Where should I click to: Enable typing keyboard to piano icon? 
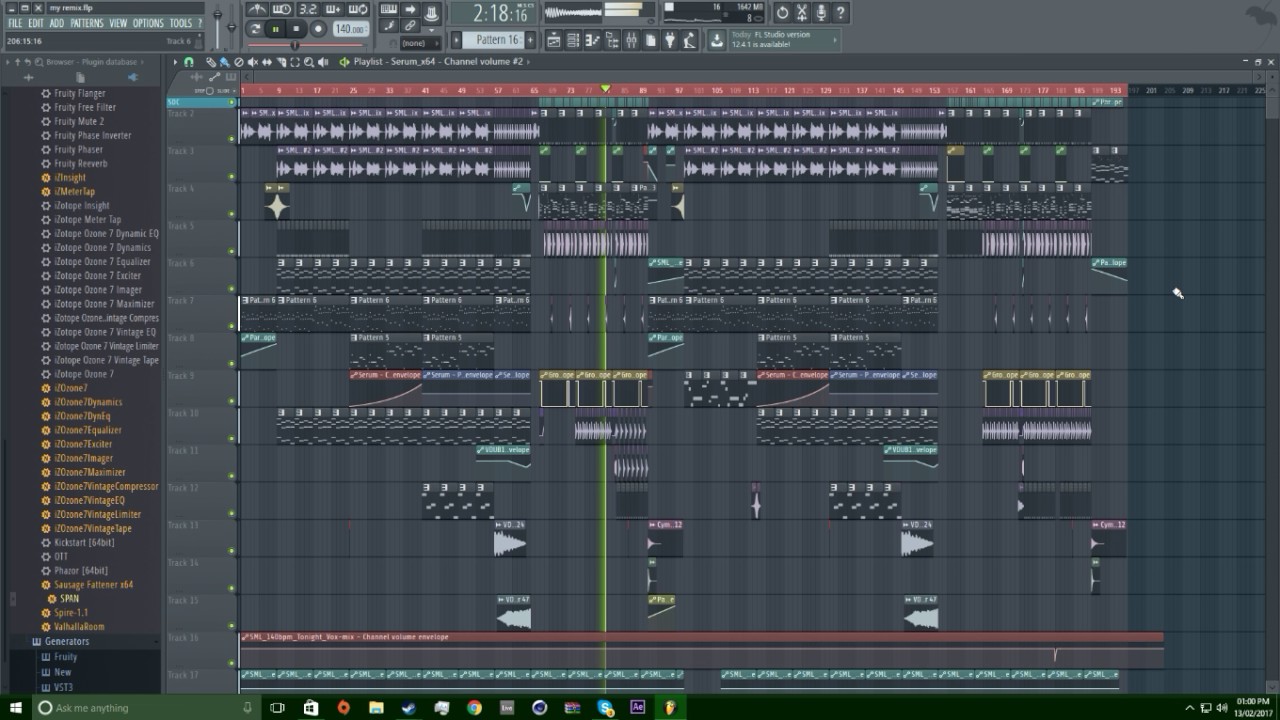tap(389, 9)
